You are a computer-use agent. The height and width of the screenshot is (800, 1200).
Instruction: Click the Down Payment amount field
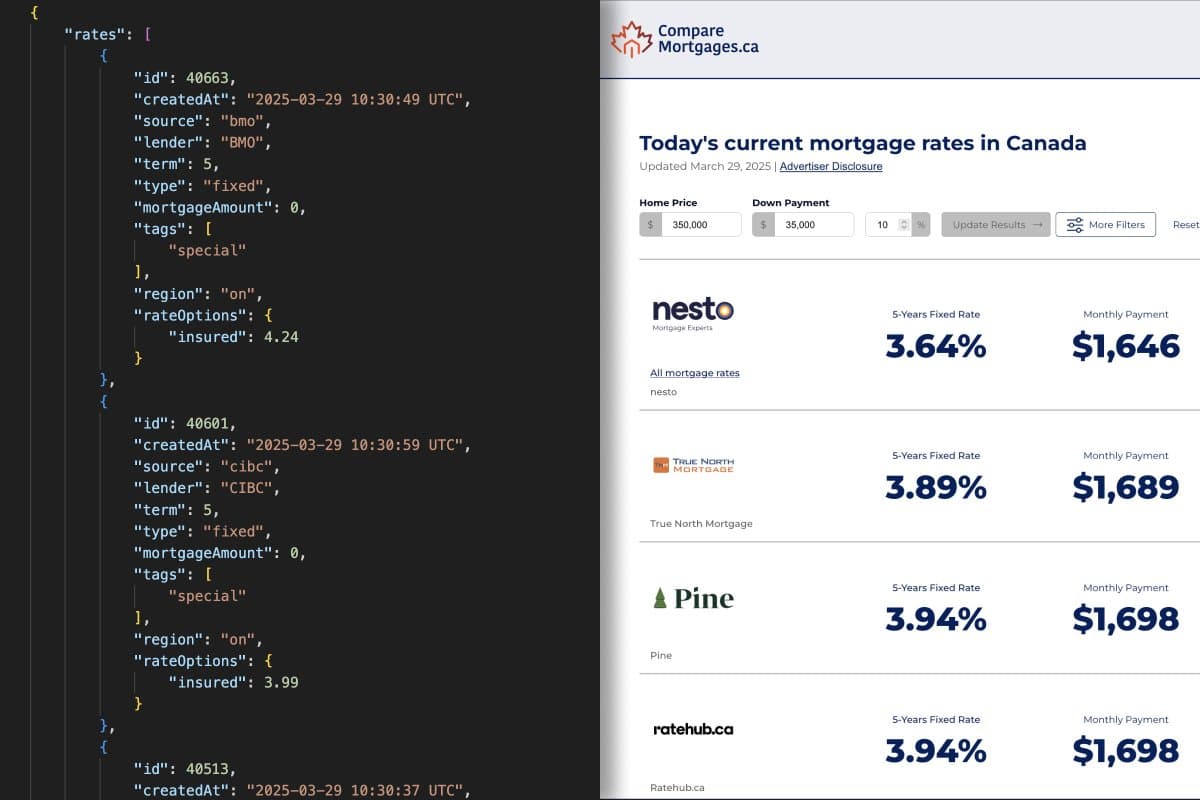[x=813, y=225]
